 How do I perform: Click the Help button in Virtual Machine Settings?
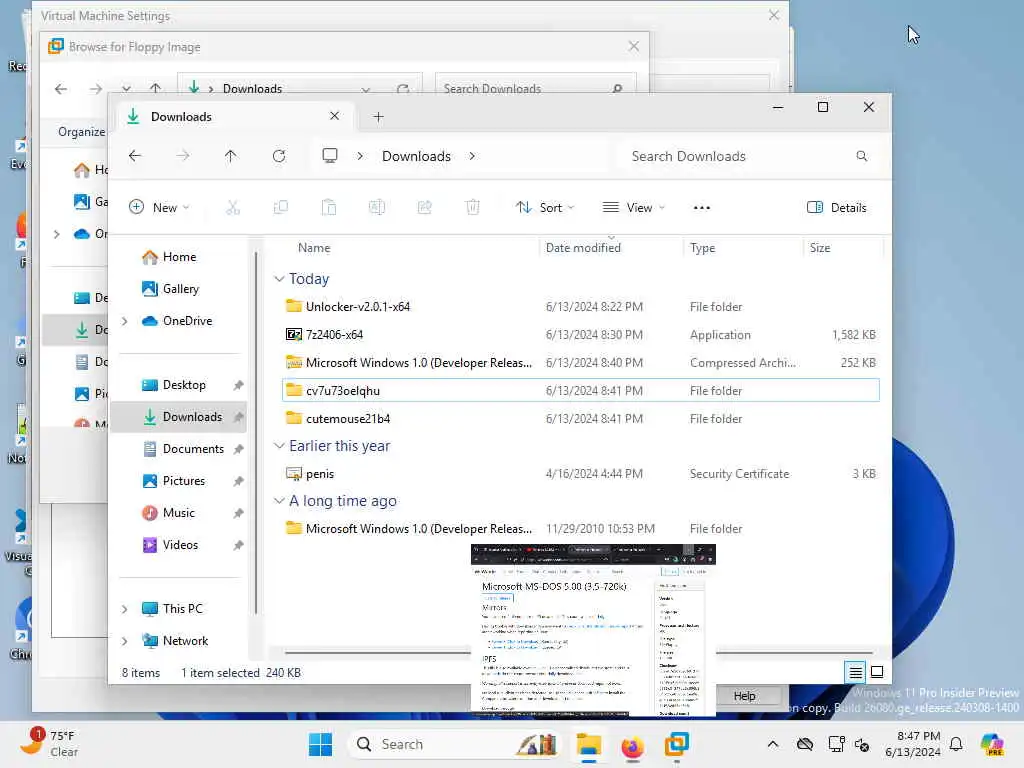(744, 696)
